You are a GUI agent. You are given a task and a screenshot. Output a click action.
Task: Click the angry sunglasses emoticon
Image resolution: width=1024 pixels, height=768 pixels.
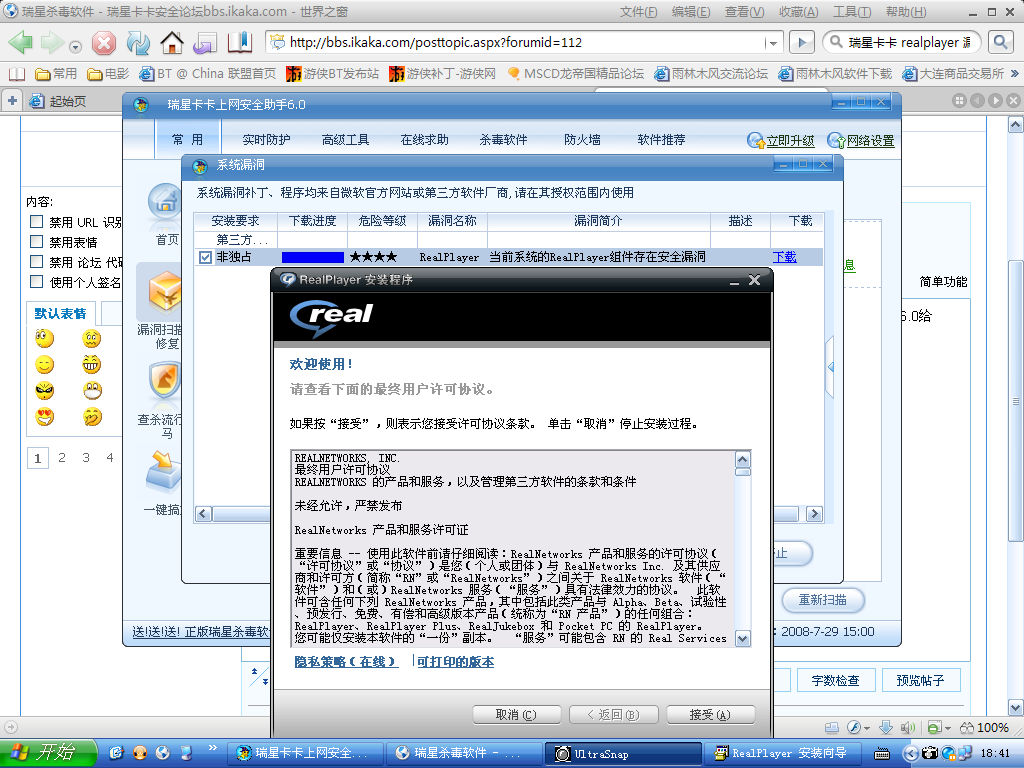(44, 391)
